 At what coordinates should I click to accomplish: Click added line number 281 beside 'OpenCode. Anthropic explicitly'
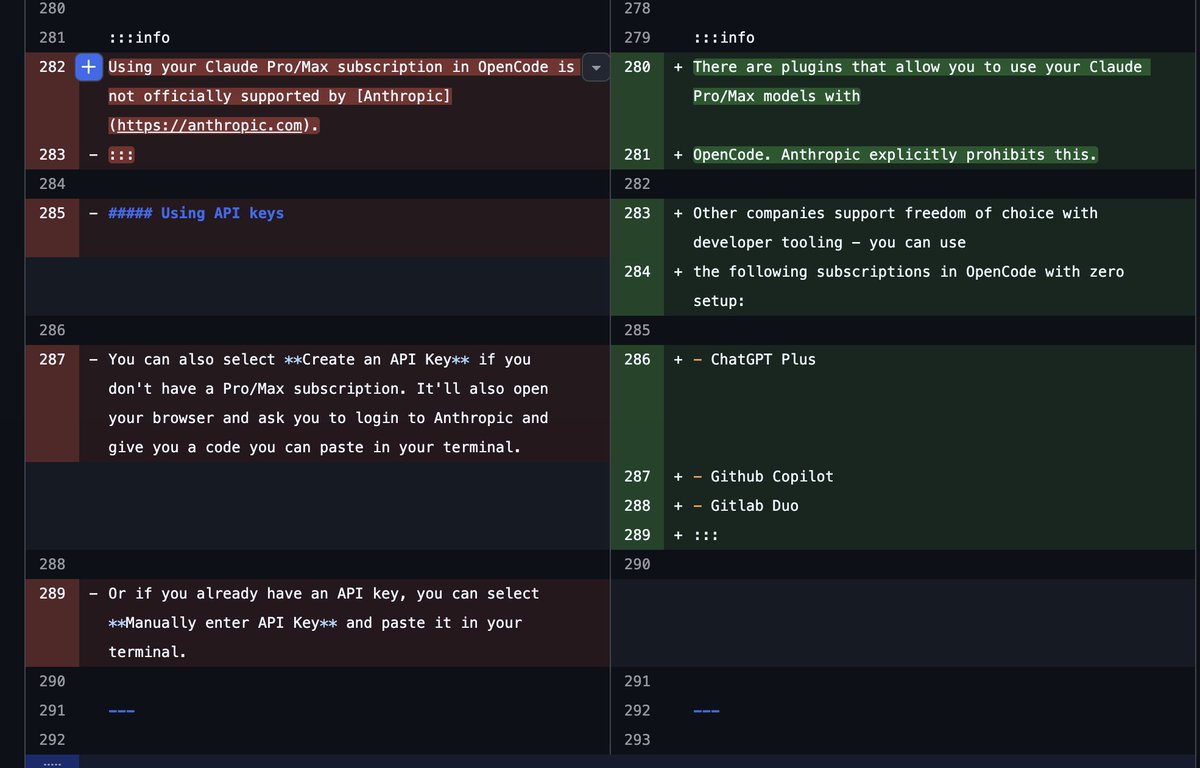tap(637, 155)
